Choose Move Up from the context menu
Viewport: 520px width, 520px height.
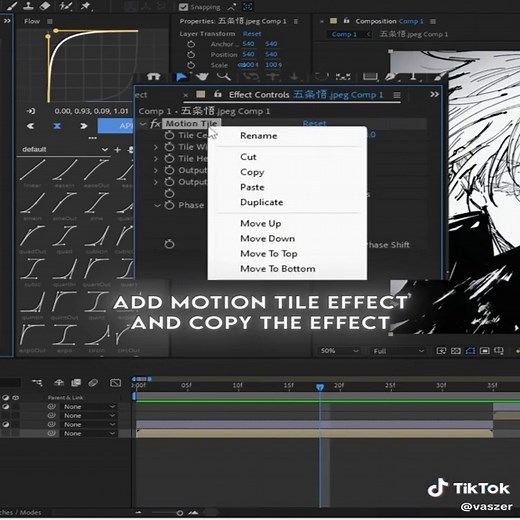click(x=261, y=223)
